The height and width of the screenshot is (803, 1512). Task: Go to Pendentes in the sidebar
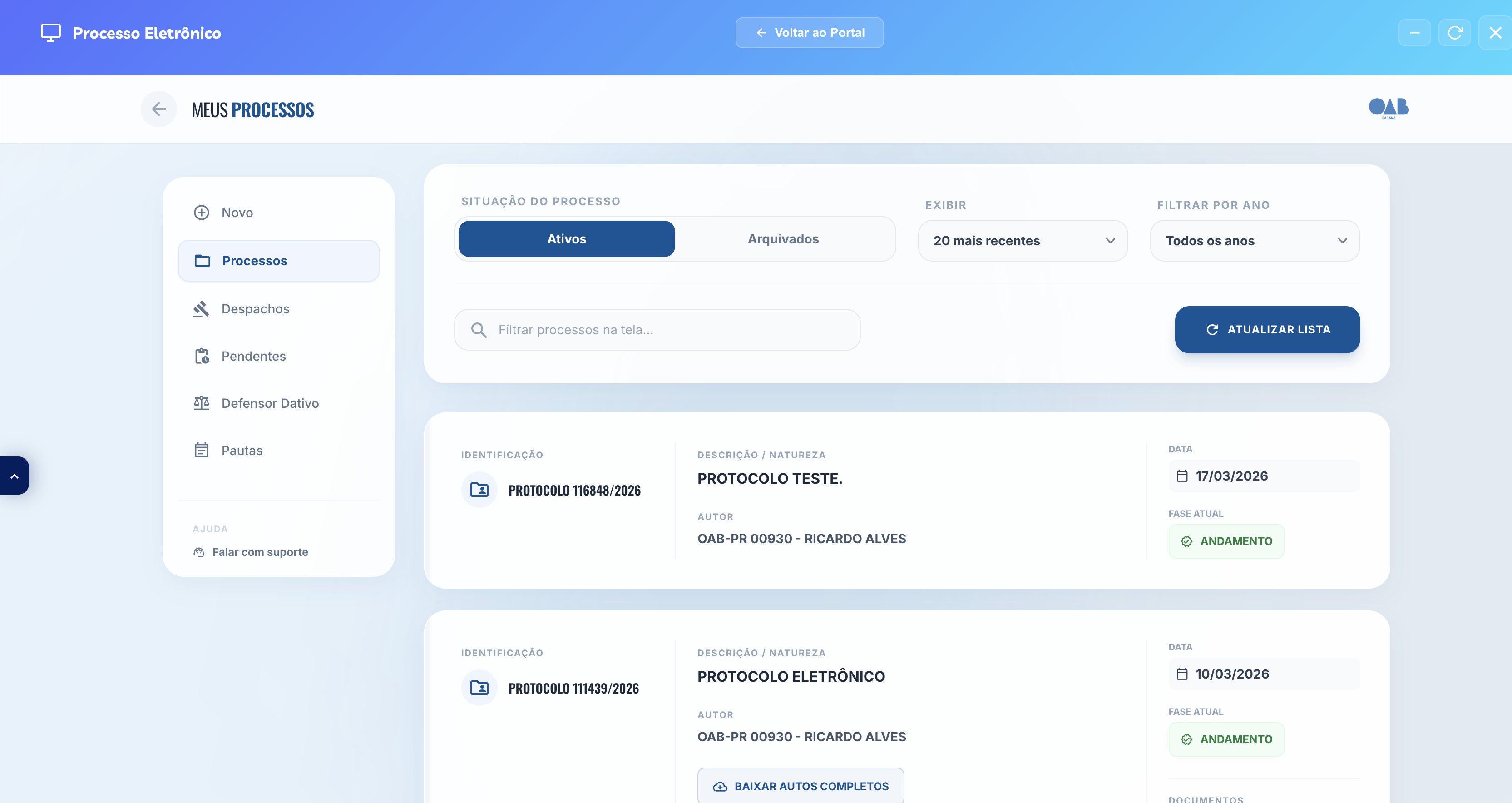click(253, 356)
